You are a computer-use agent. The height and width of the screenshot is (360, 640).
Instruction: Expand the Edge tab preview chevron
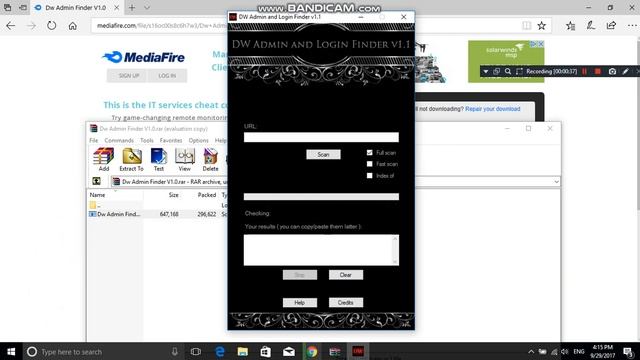(x=147, y=8)
